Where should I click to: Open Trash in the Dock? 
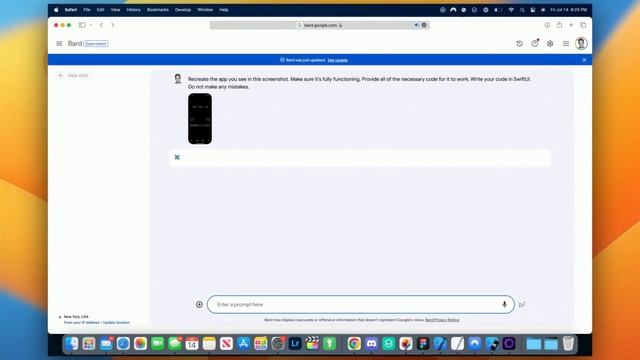pos(568,344)
